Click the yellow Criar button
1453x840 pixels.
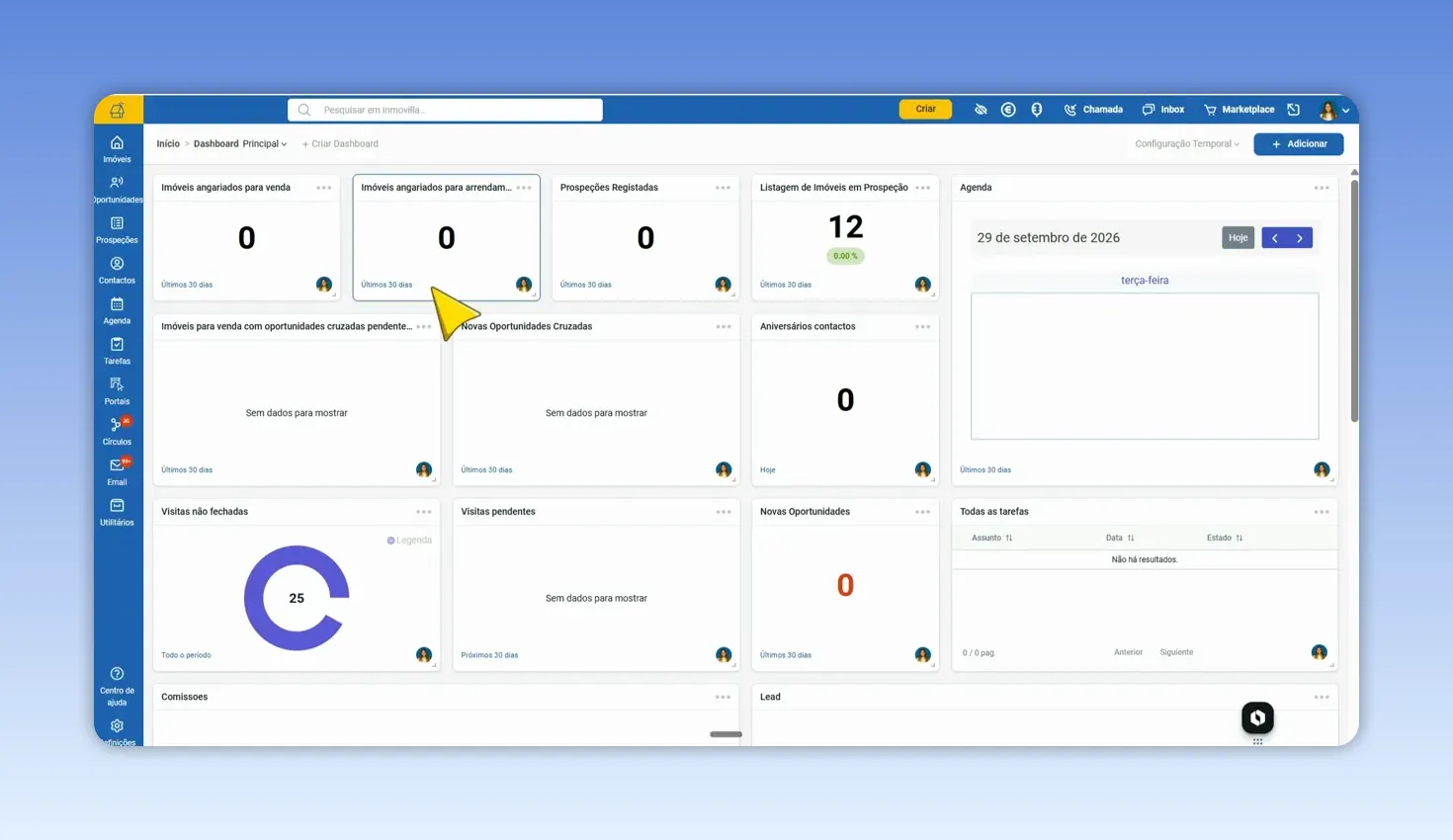coord(925,109)
